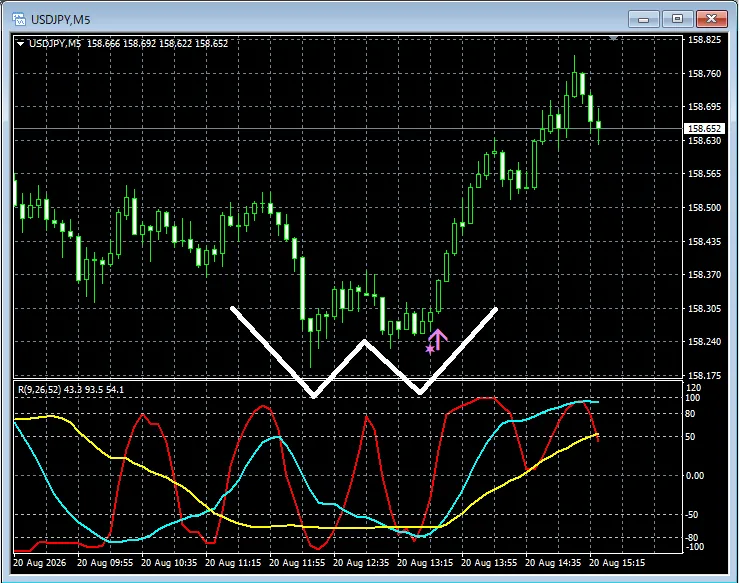Click price scale value 158.825
740x583 pixels.
[704, 40]
